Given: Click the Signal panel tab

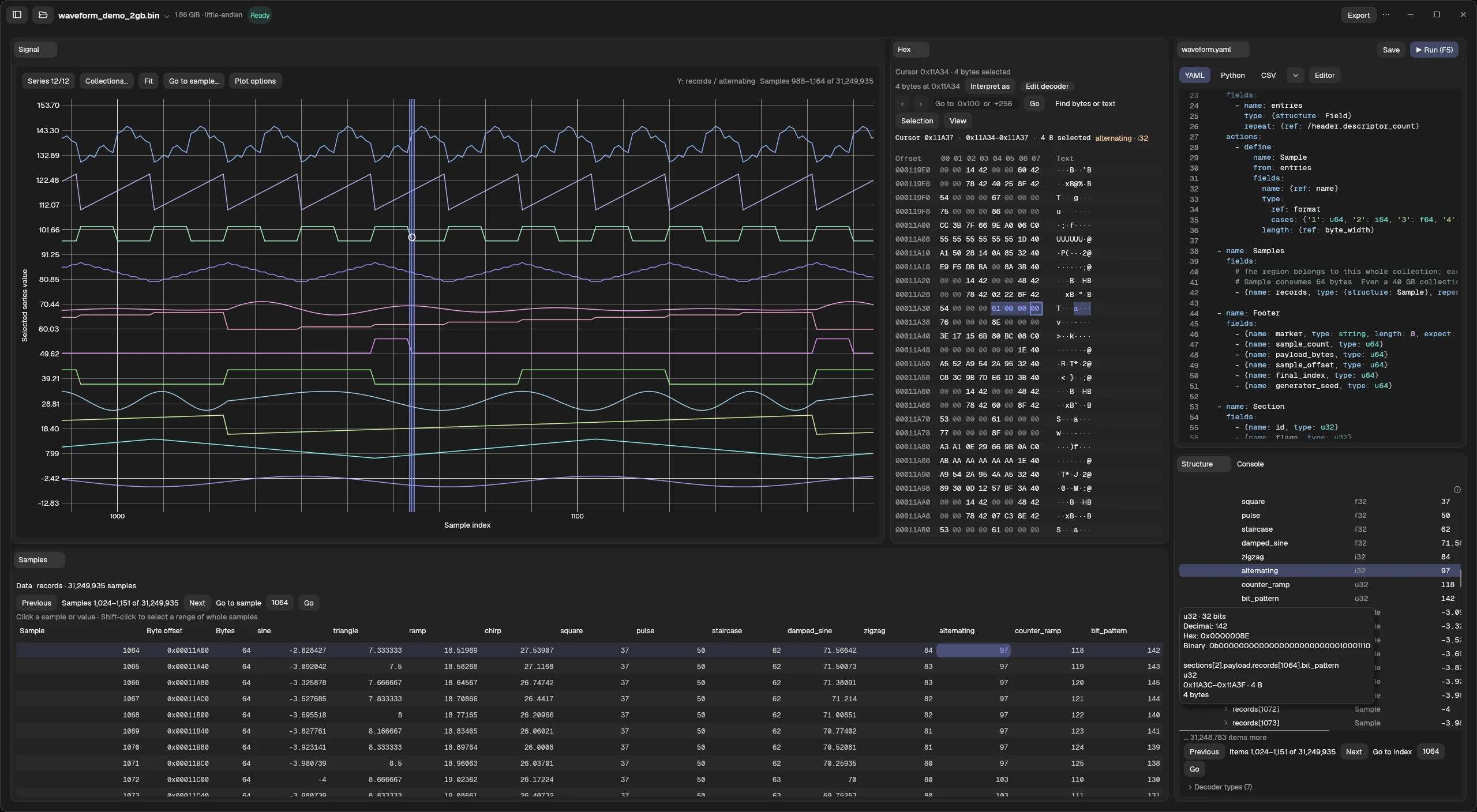Looking at the screenshot, I should [35, 50].
